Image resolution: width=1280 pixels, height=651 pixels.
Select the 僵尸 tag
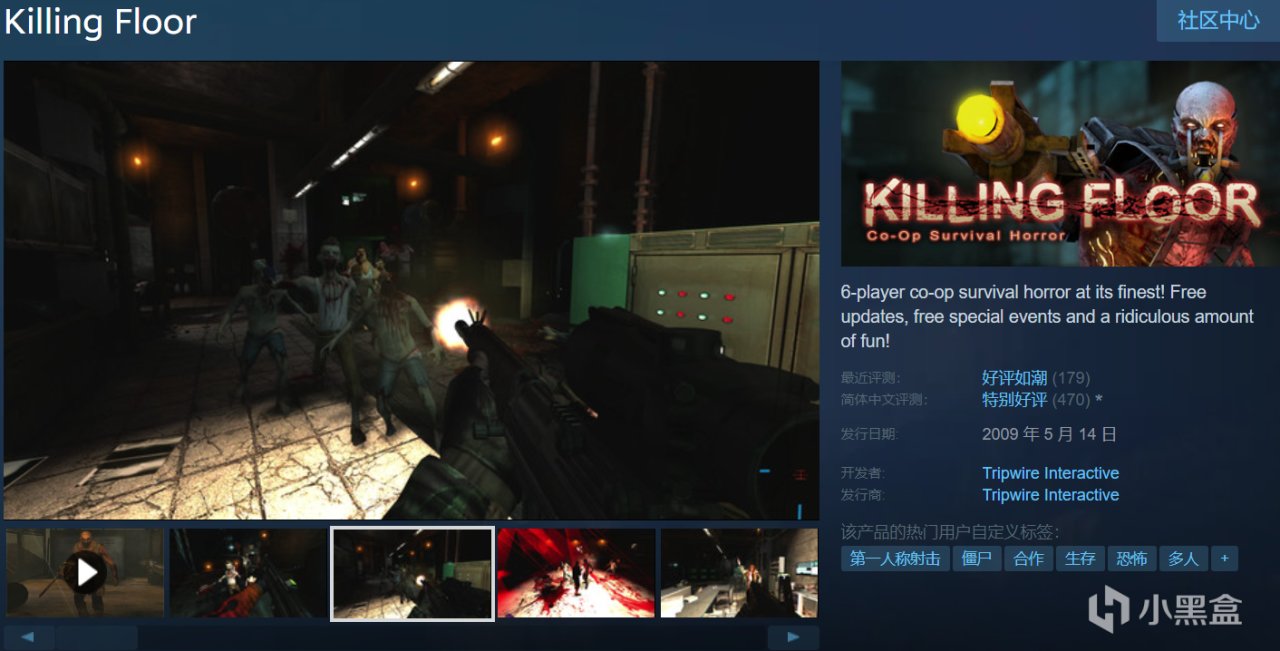976,559
